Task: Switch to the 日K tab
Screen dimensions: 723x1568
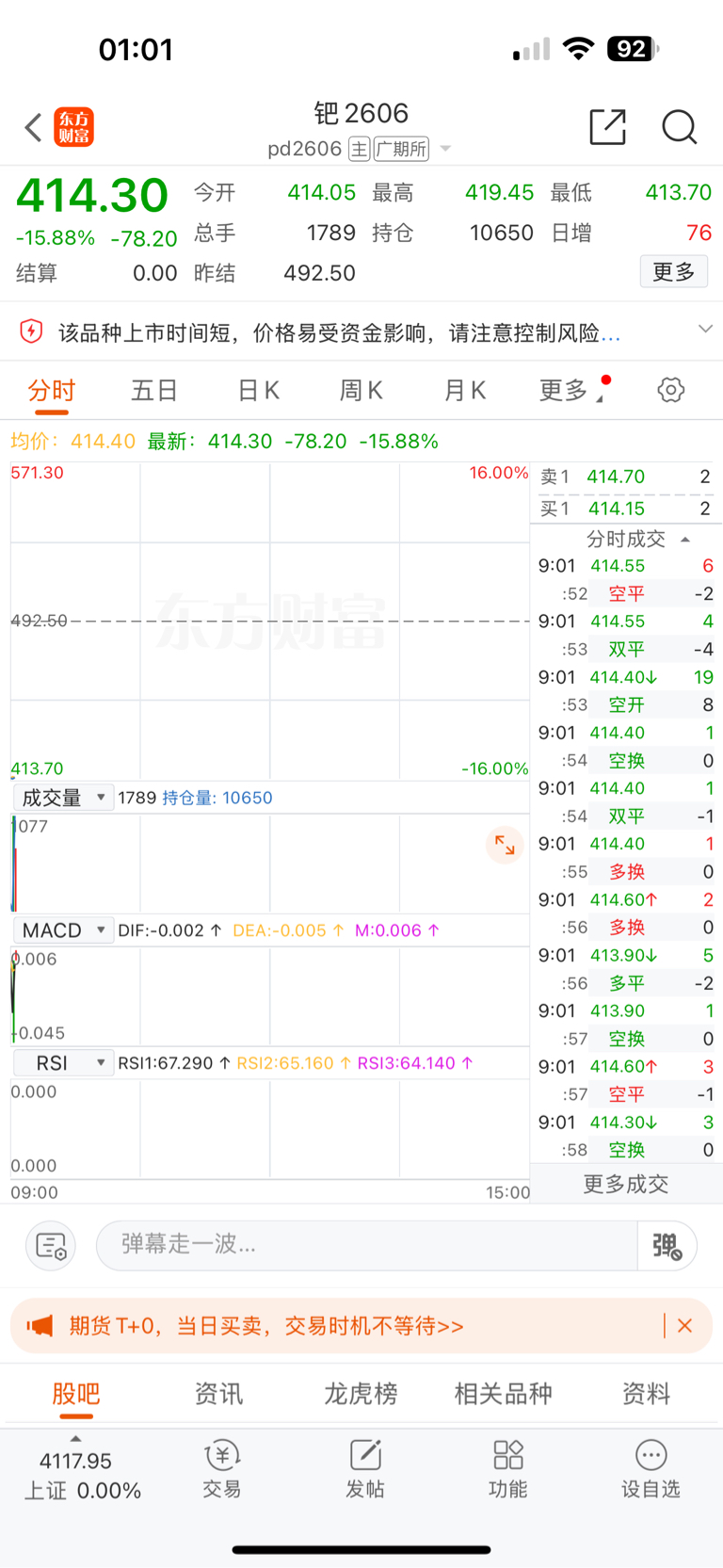Action: click(259, 390)
